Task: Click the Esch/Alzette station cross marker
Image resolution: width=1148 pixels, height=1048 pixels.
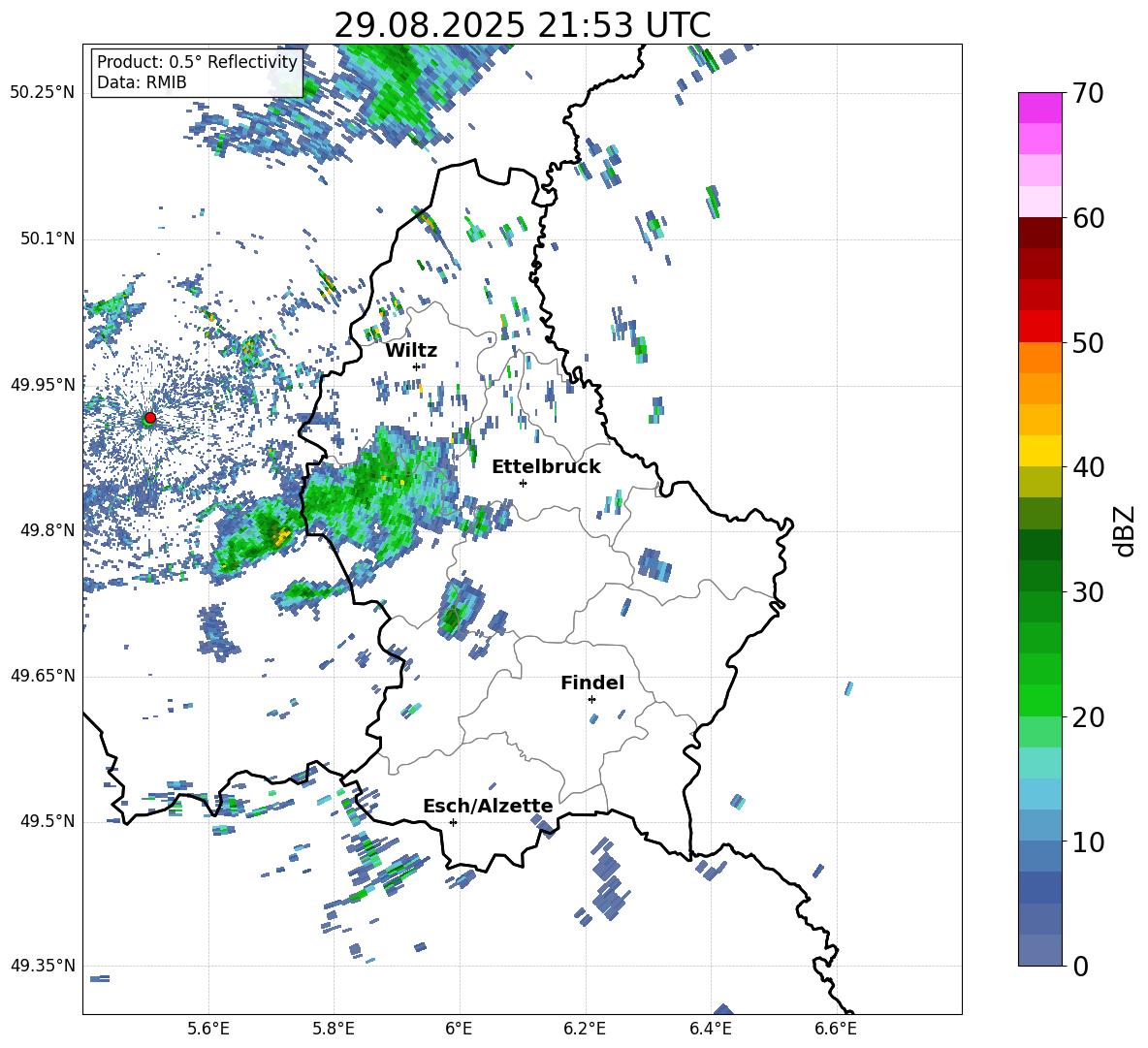Action: [453, 822]
